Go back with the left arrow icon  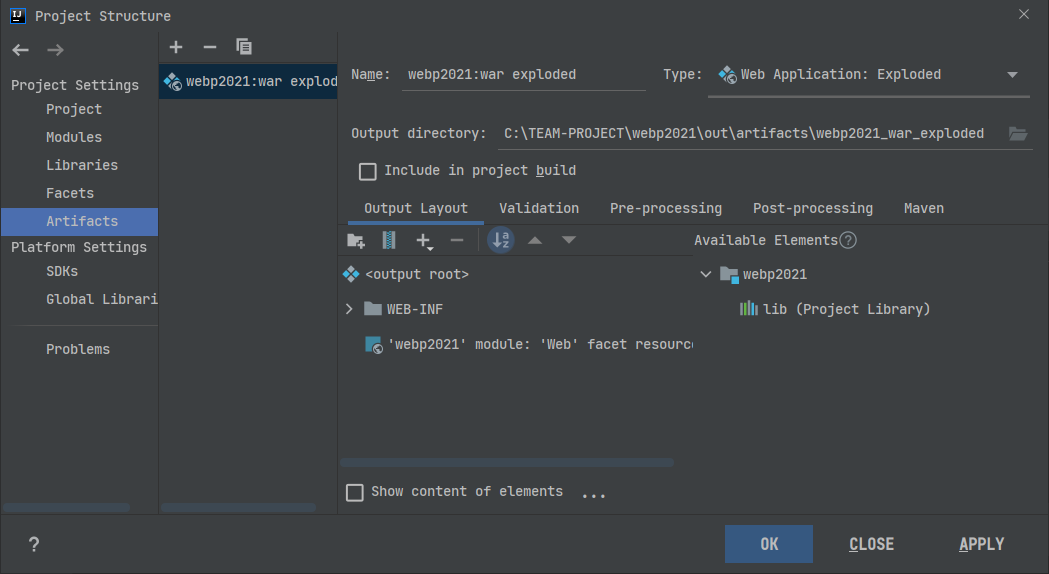click(x=21, y=50)
